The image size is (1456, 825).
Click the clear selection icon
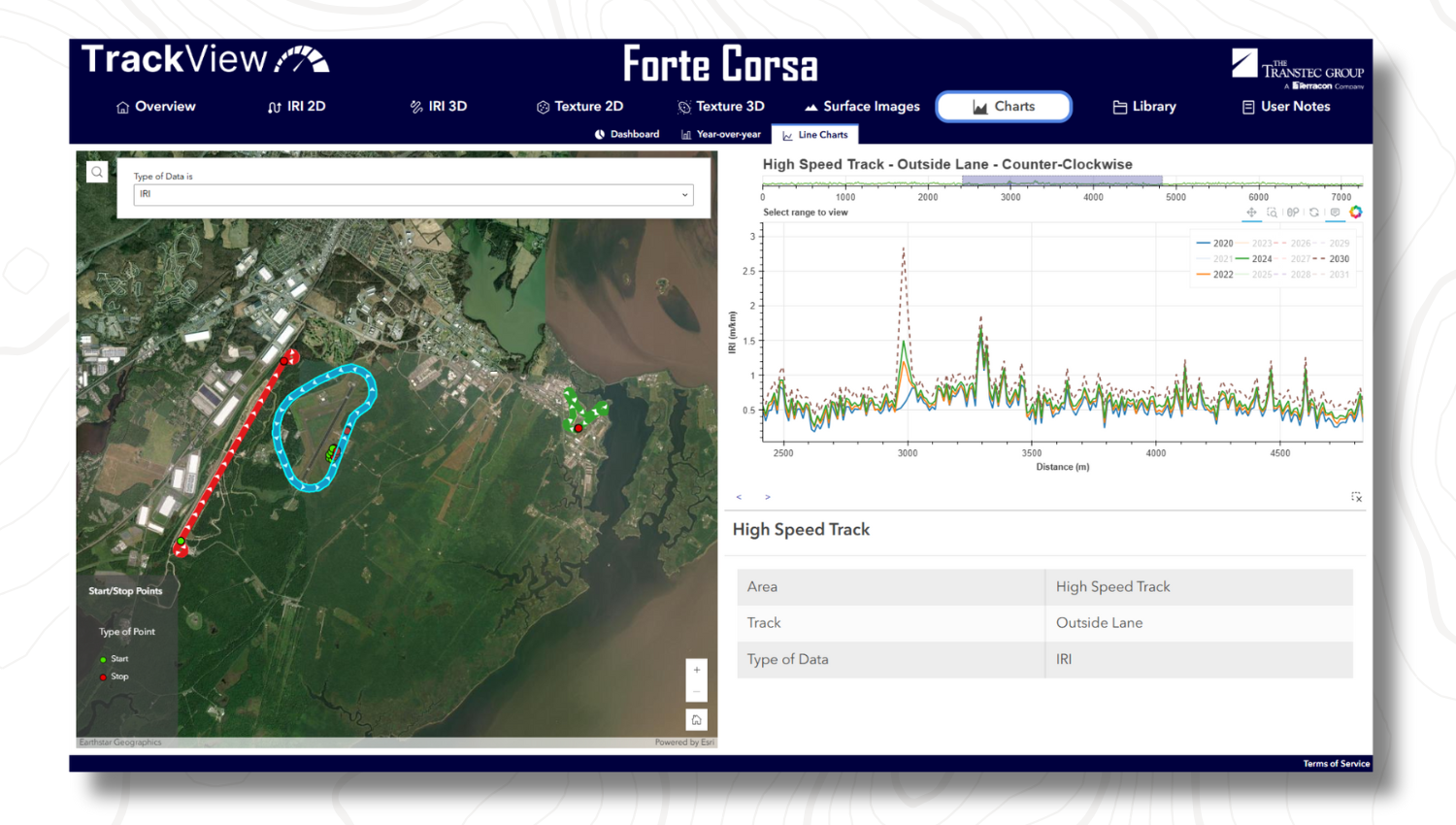coord(1356,497)
